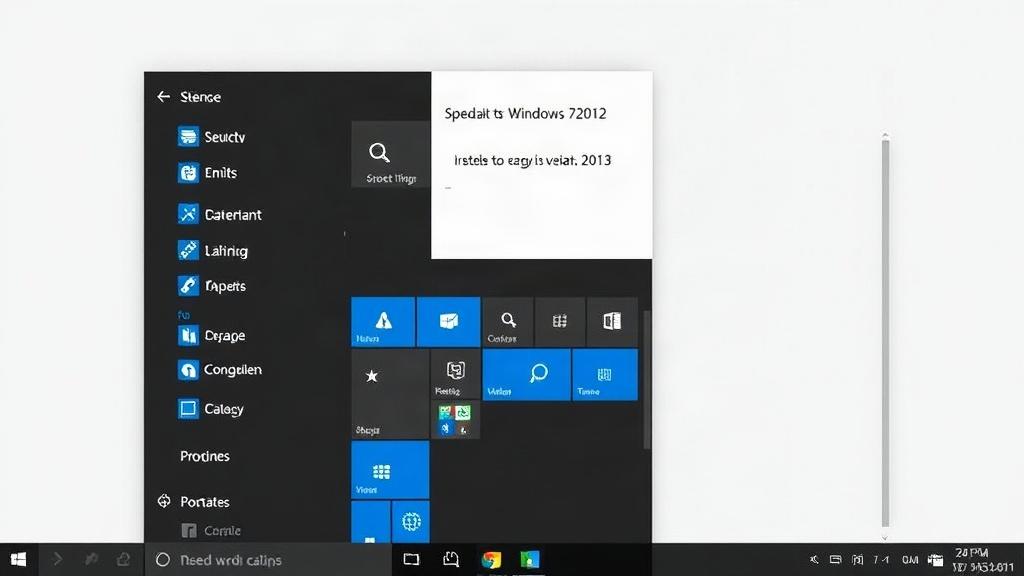Click the down arrow of the right scrollbar
Viewport: 1024px width, 576px height.
point(886,537)
